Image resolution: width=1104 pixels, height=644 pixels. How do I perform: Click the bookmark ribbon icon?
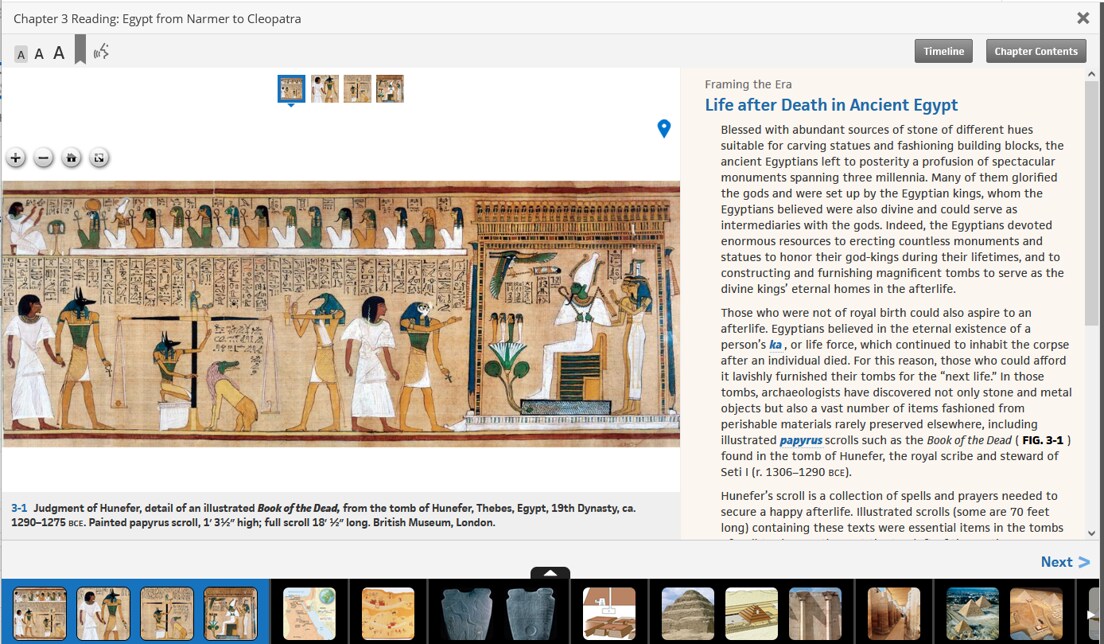(79, 52)
